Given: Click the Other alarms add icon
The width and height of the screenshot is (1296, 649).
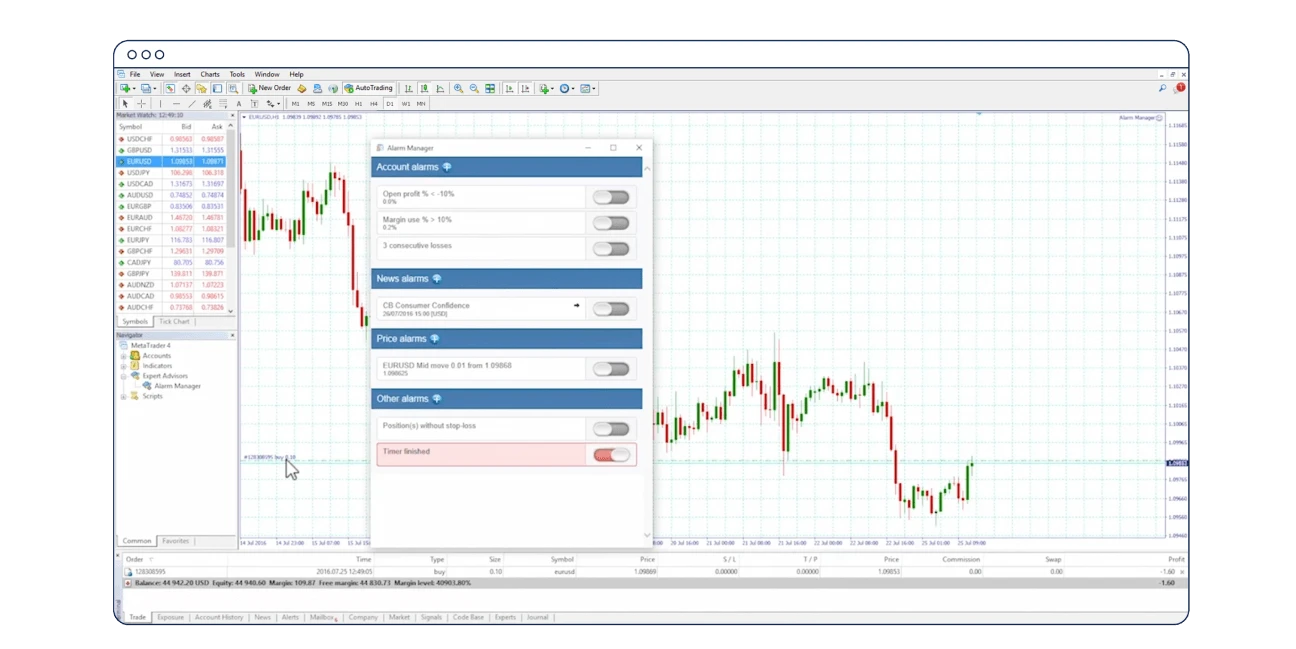Looking at the screenshot, I should tap(437, 399).
